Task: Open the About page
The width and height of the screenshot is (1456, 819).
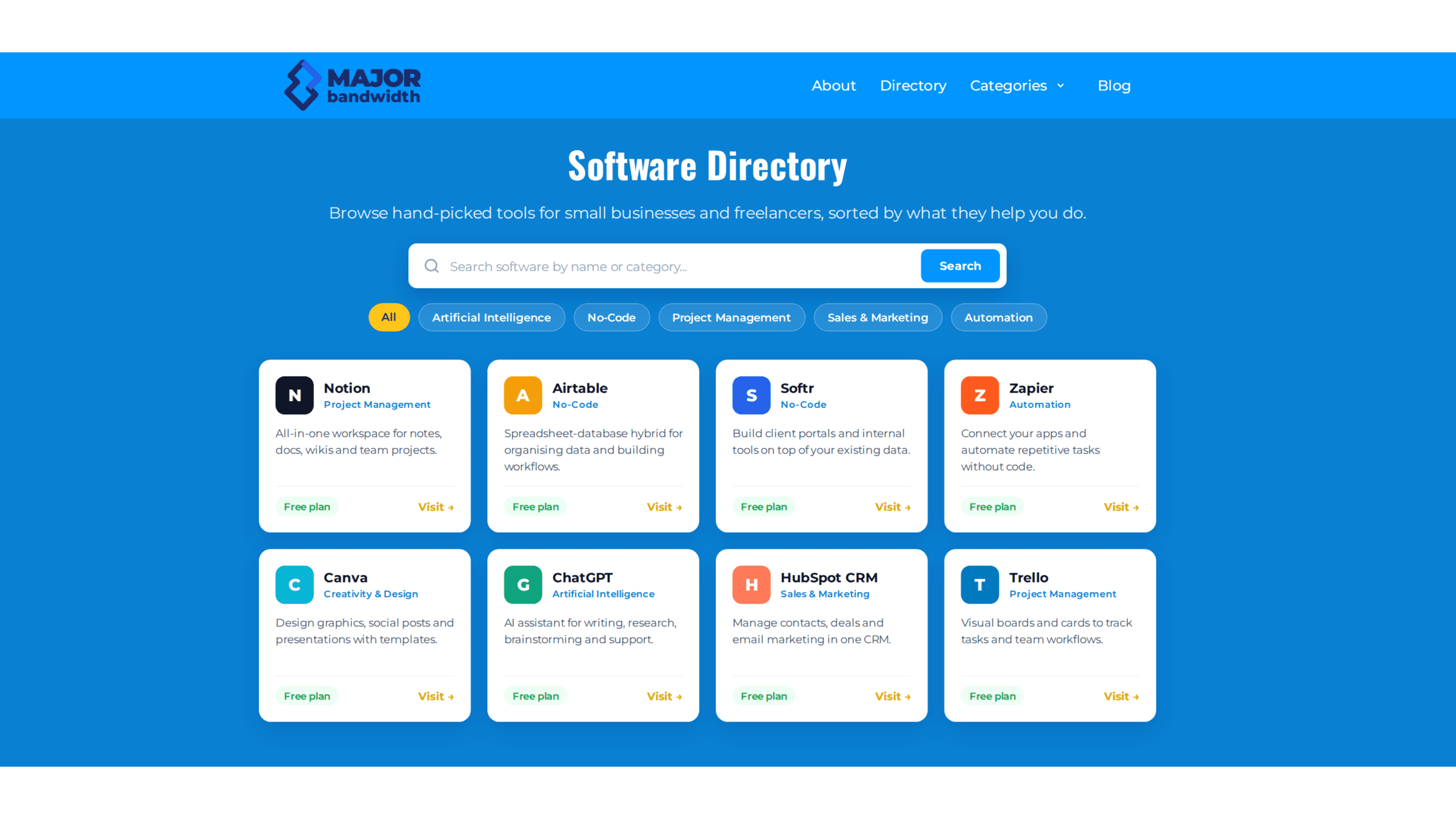Action: (834, 85)
